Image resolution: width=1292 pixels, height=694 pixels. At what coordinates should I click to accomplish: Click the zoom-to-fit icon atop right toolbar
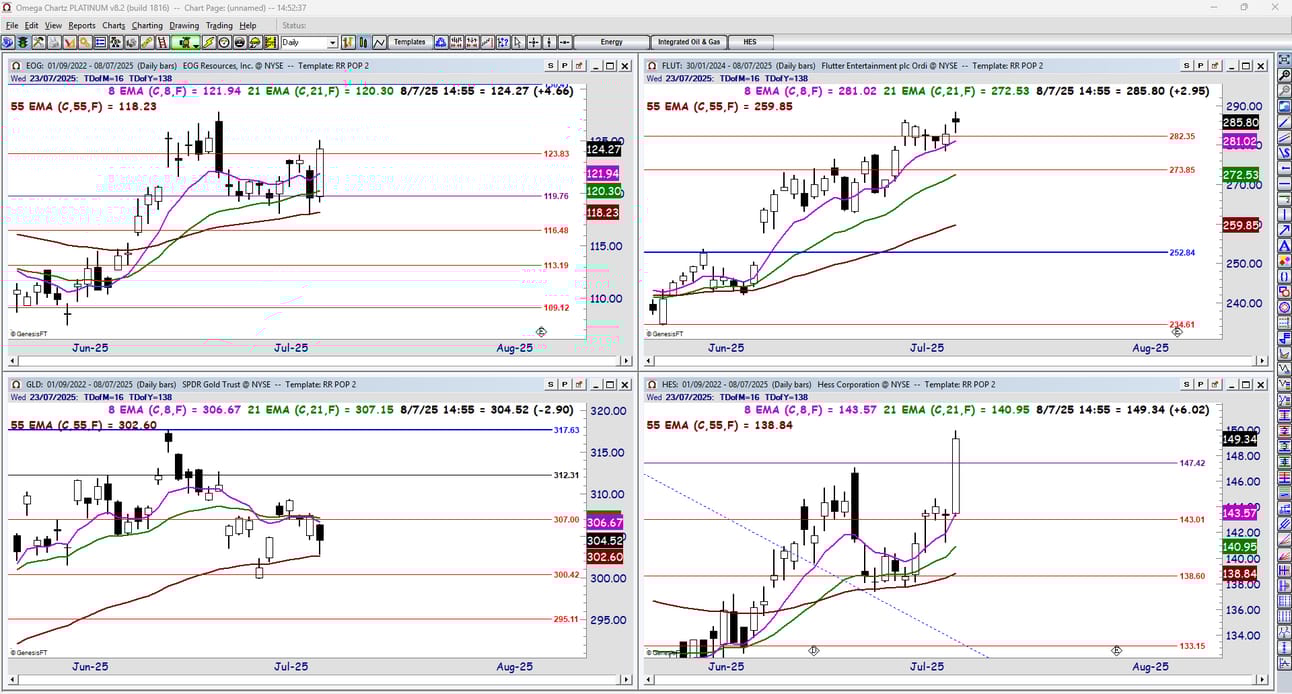[x=1284, y=58]
